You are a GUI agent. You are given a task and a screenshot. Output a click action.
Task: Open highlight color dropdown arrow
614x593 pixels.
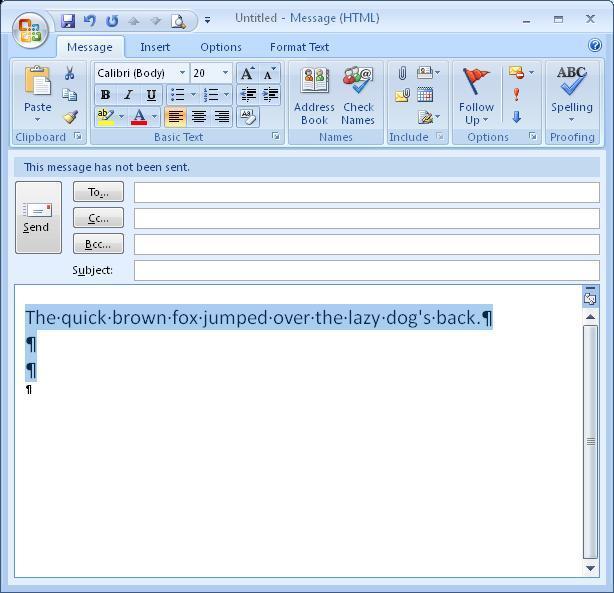[121, 116]
